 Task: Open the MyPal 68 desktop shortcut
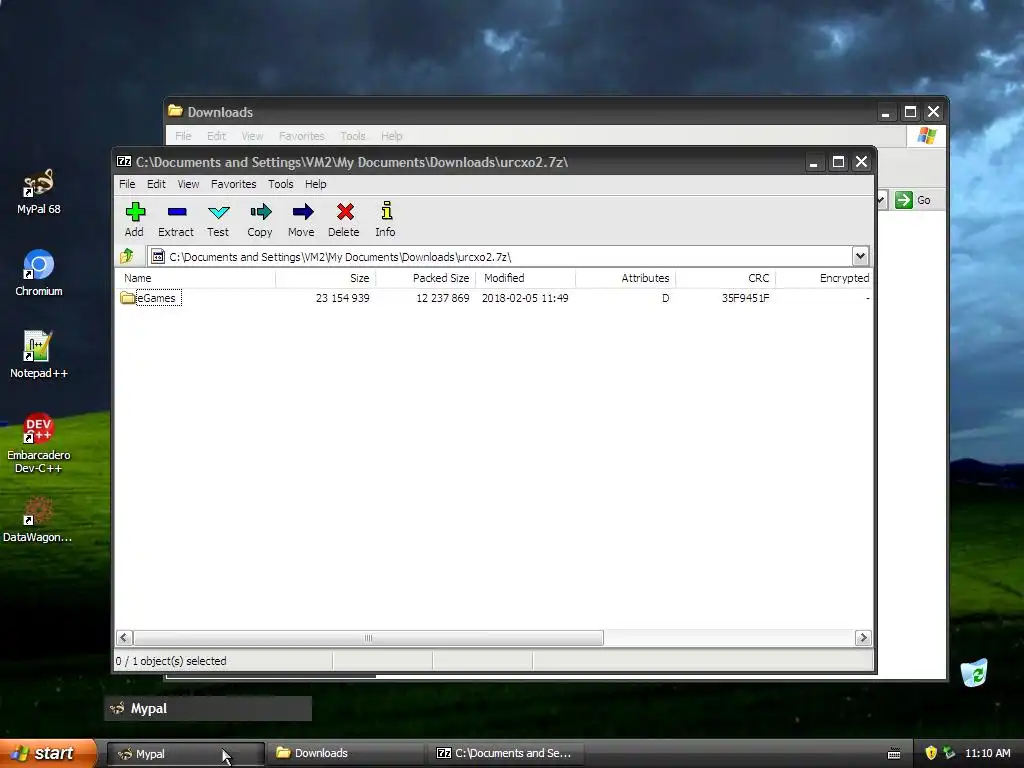(x=39, y=191)
